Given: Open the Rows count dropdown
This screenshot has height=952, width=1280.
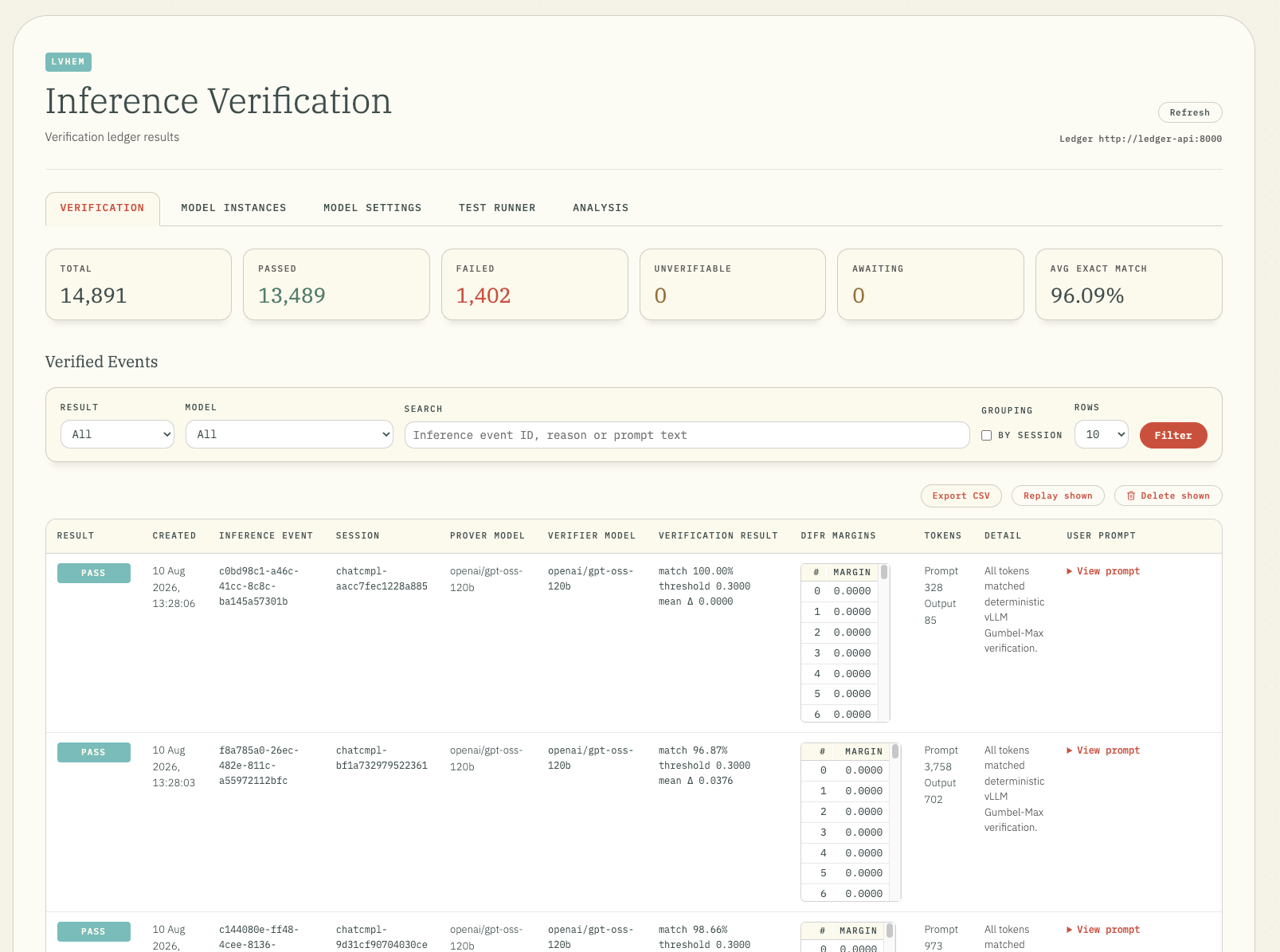Looking at the screenshot, I should pyautogui.click(x=1101, y=434).
